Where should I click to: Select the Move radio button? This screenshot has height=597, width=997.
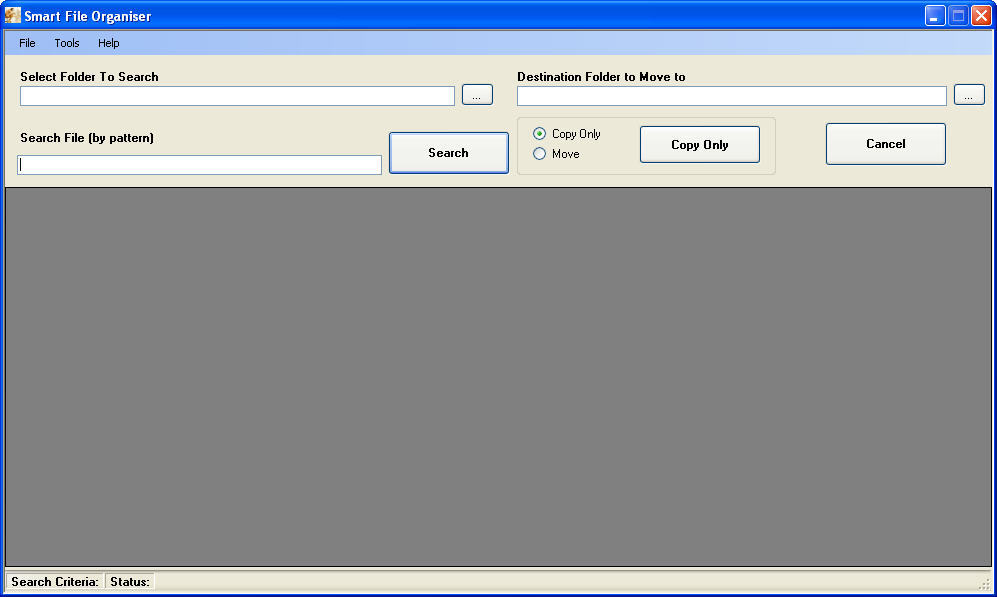pyautogui.click(x=539, y=153)
